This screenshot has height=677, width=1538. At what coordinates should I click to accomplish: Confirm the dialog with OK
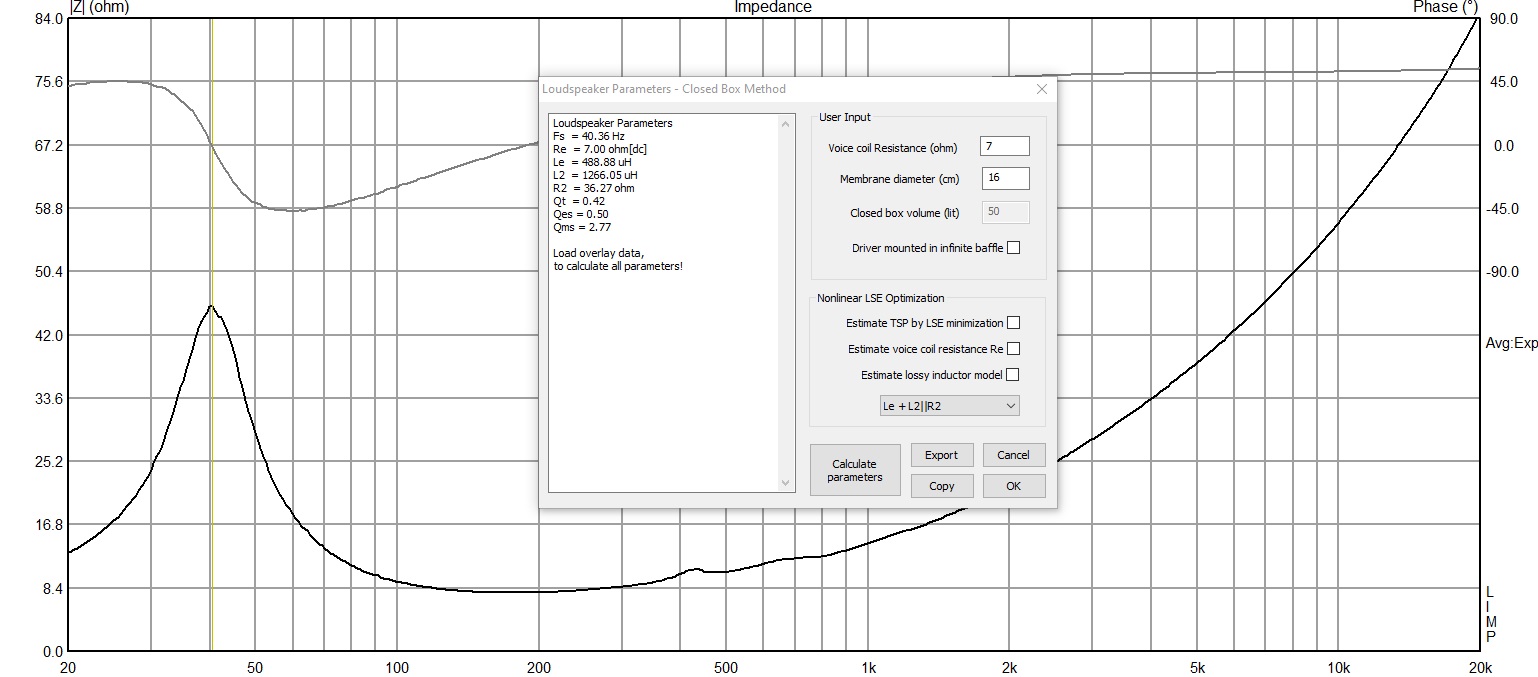(1013, 486)
